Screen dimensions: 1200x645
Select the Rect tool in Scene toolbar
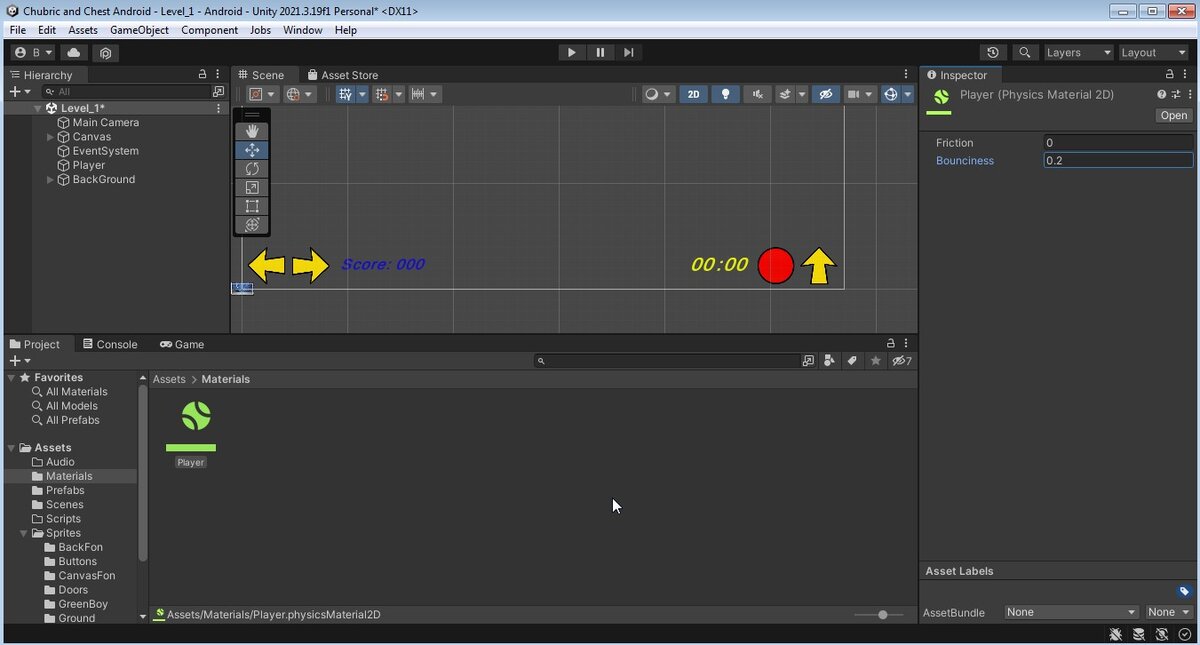[252, 207]
